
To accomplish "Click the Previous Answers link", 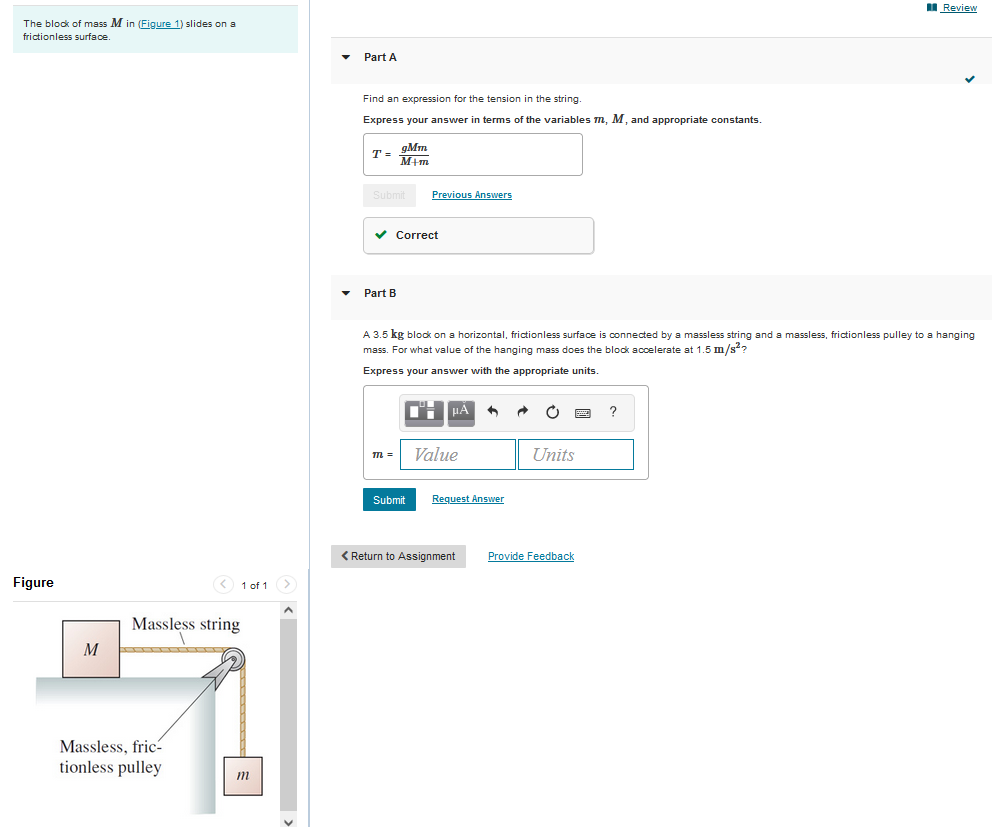I will (x=471, y=194).
